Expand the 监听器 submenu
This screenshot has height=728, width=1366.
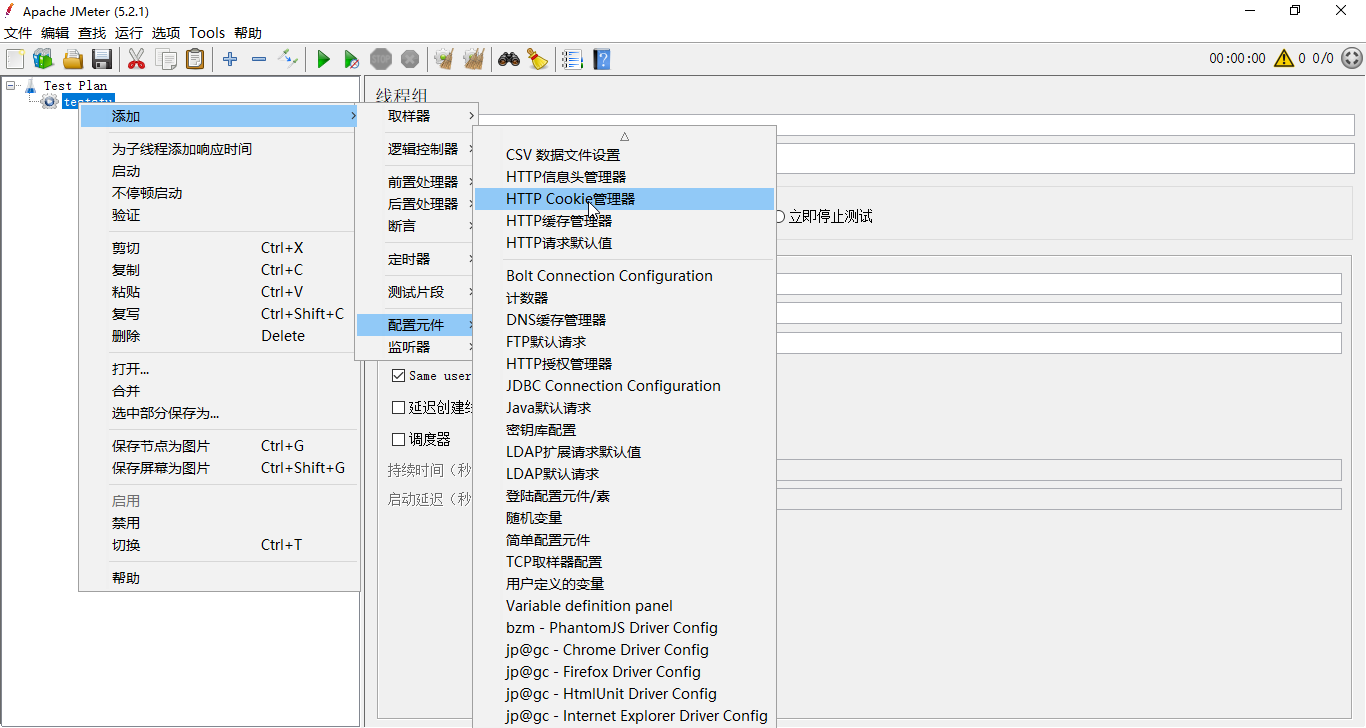pyautogui.click(x=417, y=347)
